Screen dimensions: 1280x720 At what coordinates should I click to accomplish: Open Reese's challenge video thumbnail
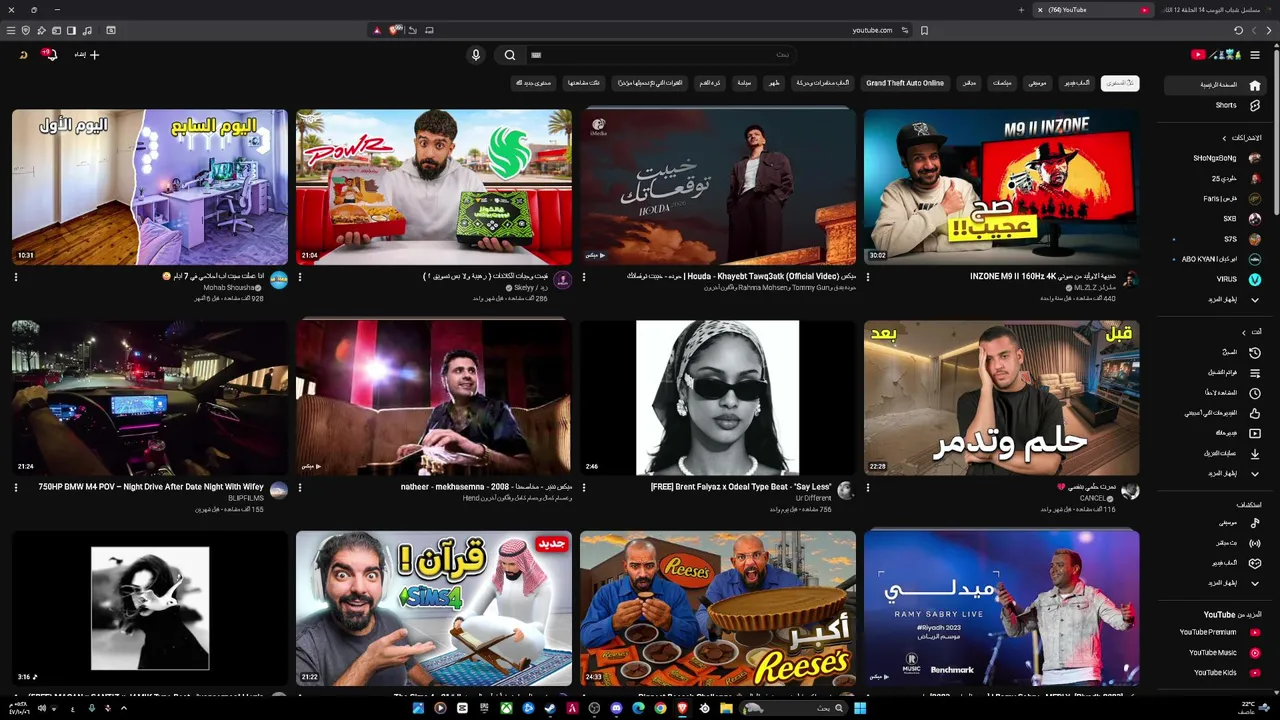click(718, 608)
